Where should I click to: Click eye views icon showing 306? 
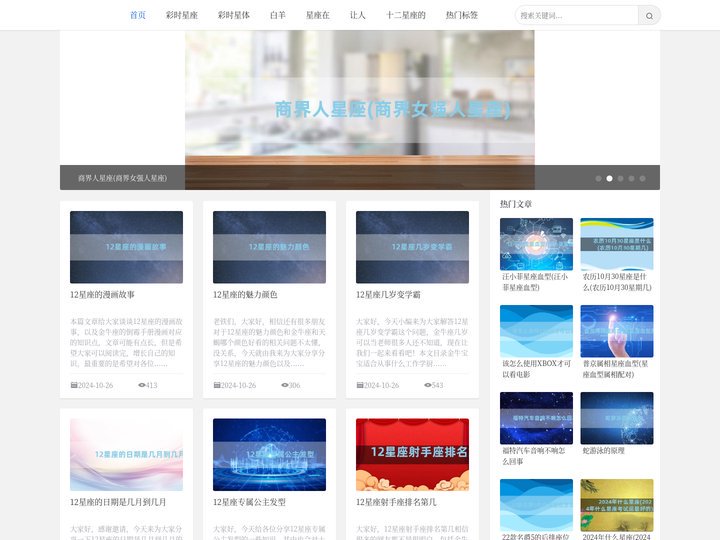285,385
